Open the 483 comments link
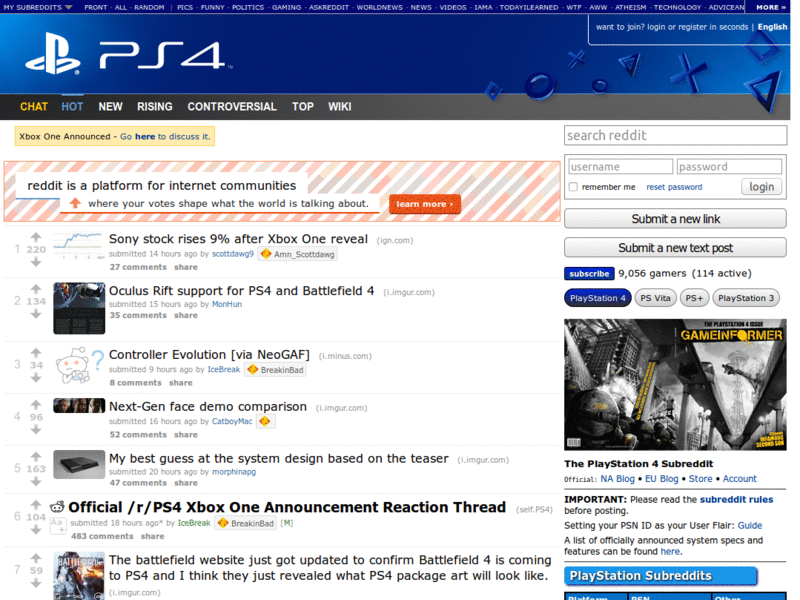This screenshot has height=600, width=800. pyautogui.click(x=102, y=536)
